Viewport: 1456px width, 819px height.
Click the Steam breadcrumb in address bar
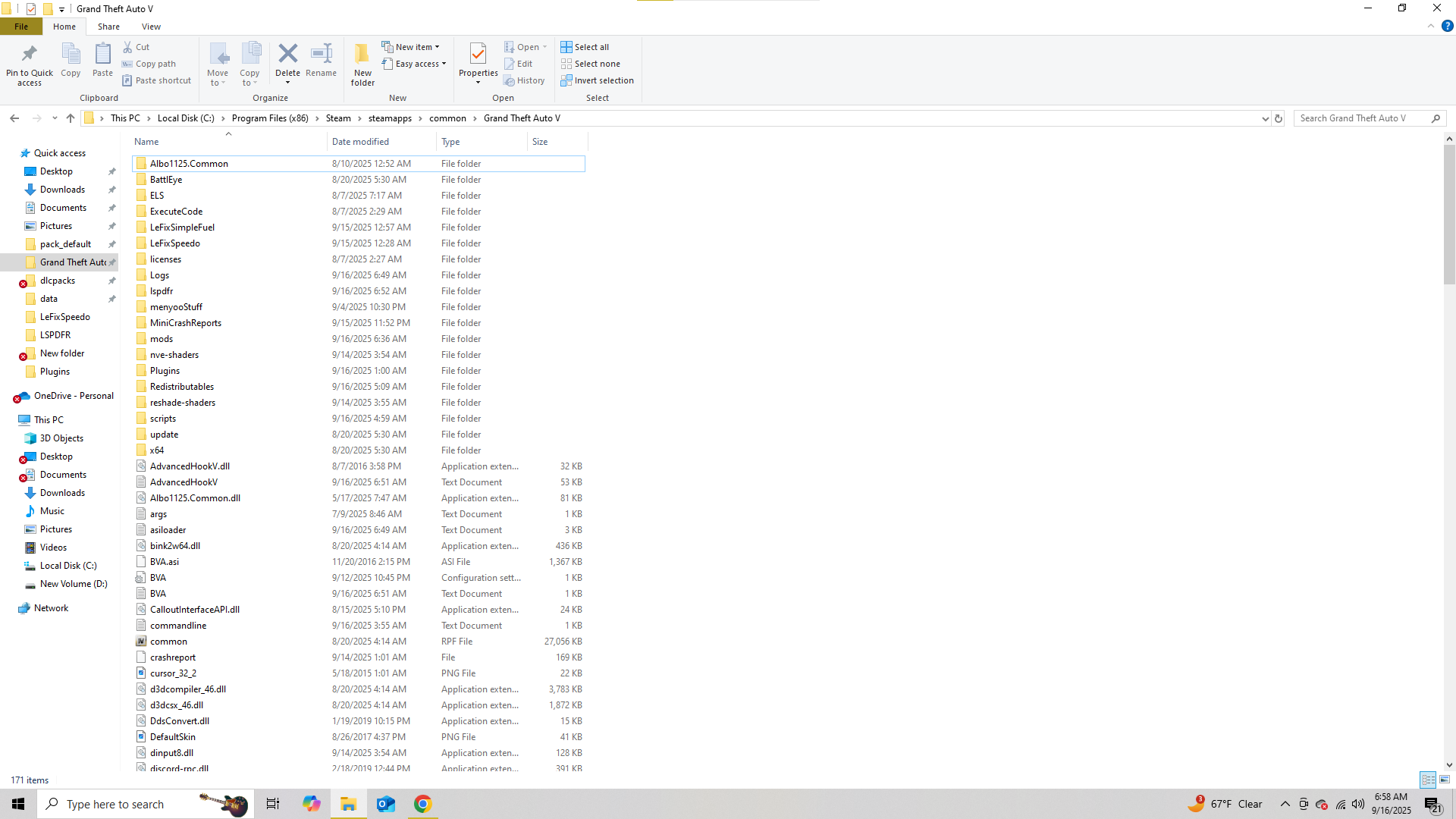338,118
